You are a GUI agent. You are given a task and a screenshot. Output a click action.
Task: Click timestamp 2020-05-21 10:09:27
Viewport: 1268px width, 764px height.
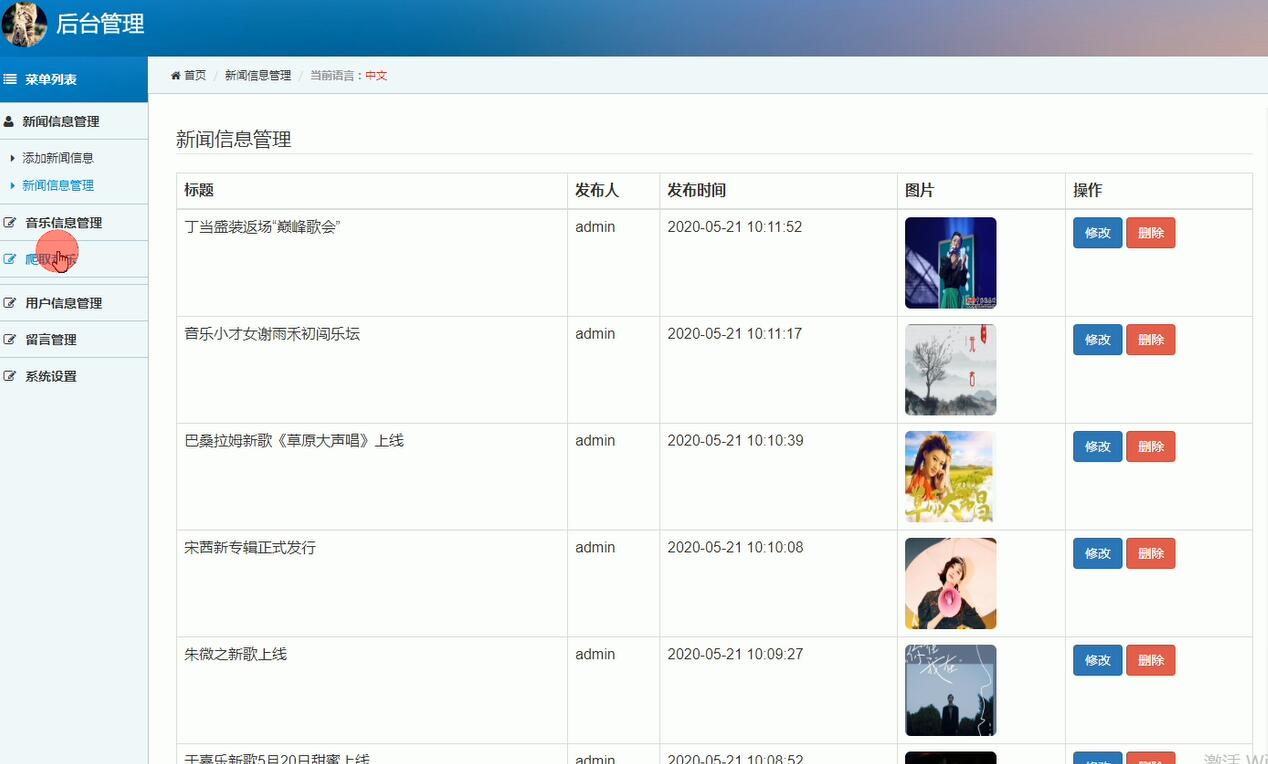pyautogui.click(x=735, y=654)
